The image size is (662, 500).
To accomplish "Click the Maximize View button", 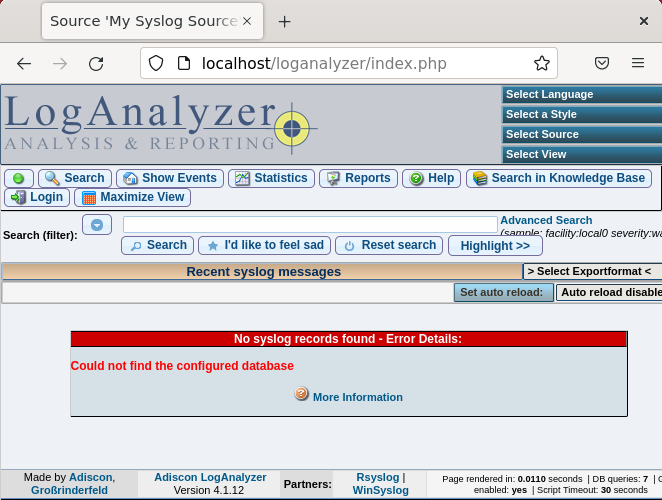I will pyautogui.click(x=133, y=197).
